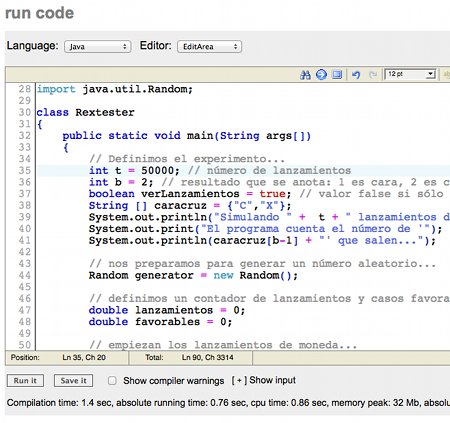The image size is (450, 423).
Task: Click the syntax highlight icon at toolbar edge
Action: [x=447, y=74]
